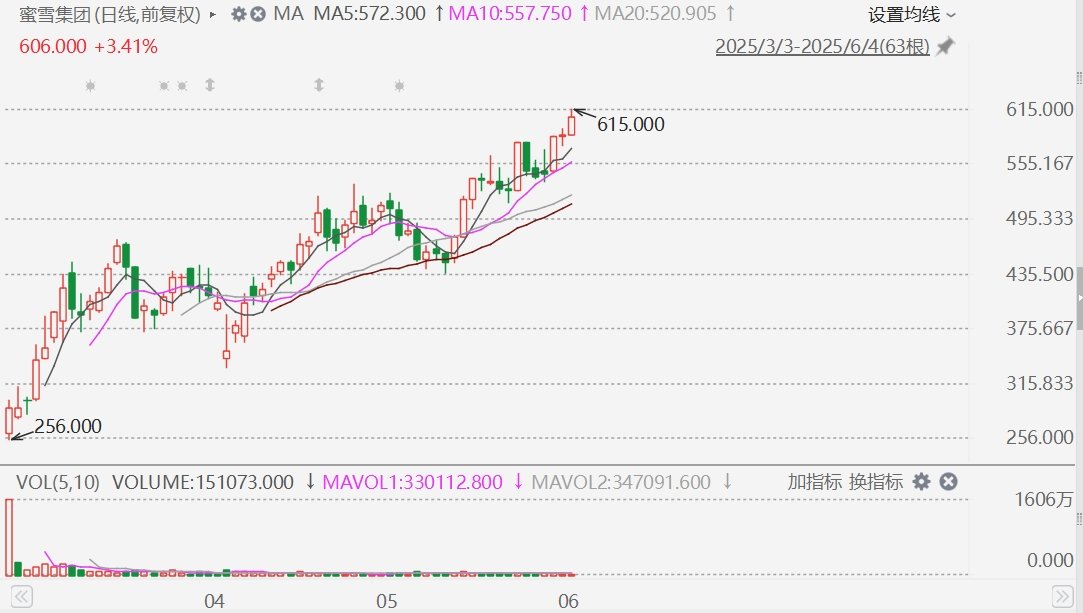Pin the 2025/3/3-2025/6/4 date range

944,46
